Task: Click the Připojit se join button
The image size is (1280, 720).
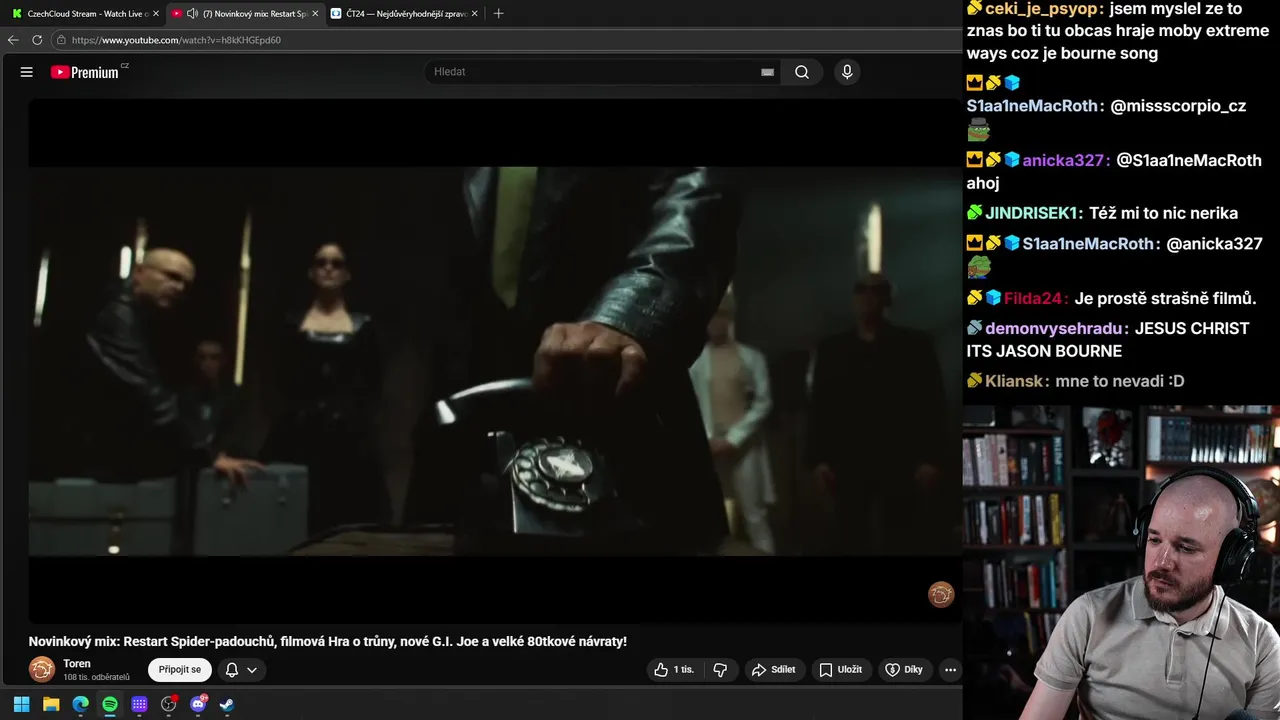Action: click(x=180, y=670)
